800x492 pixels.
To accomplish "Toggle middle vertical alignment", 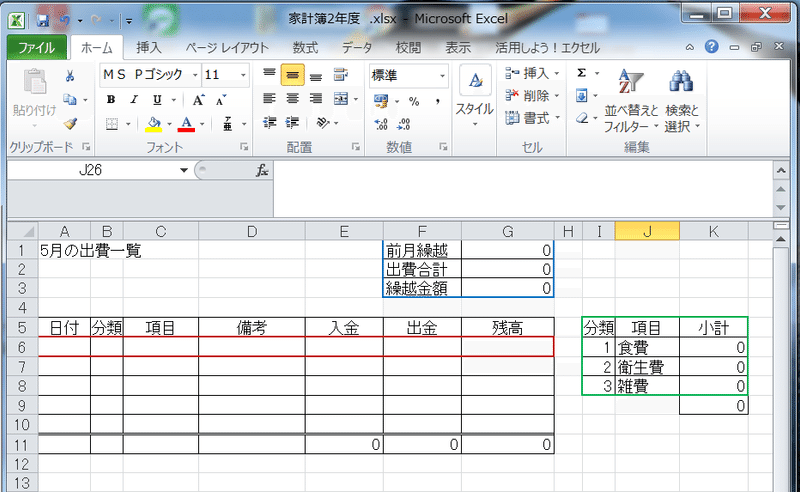I will click(292, 75).
